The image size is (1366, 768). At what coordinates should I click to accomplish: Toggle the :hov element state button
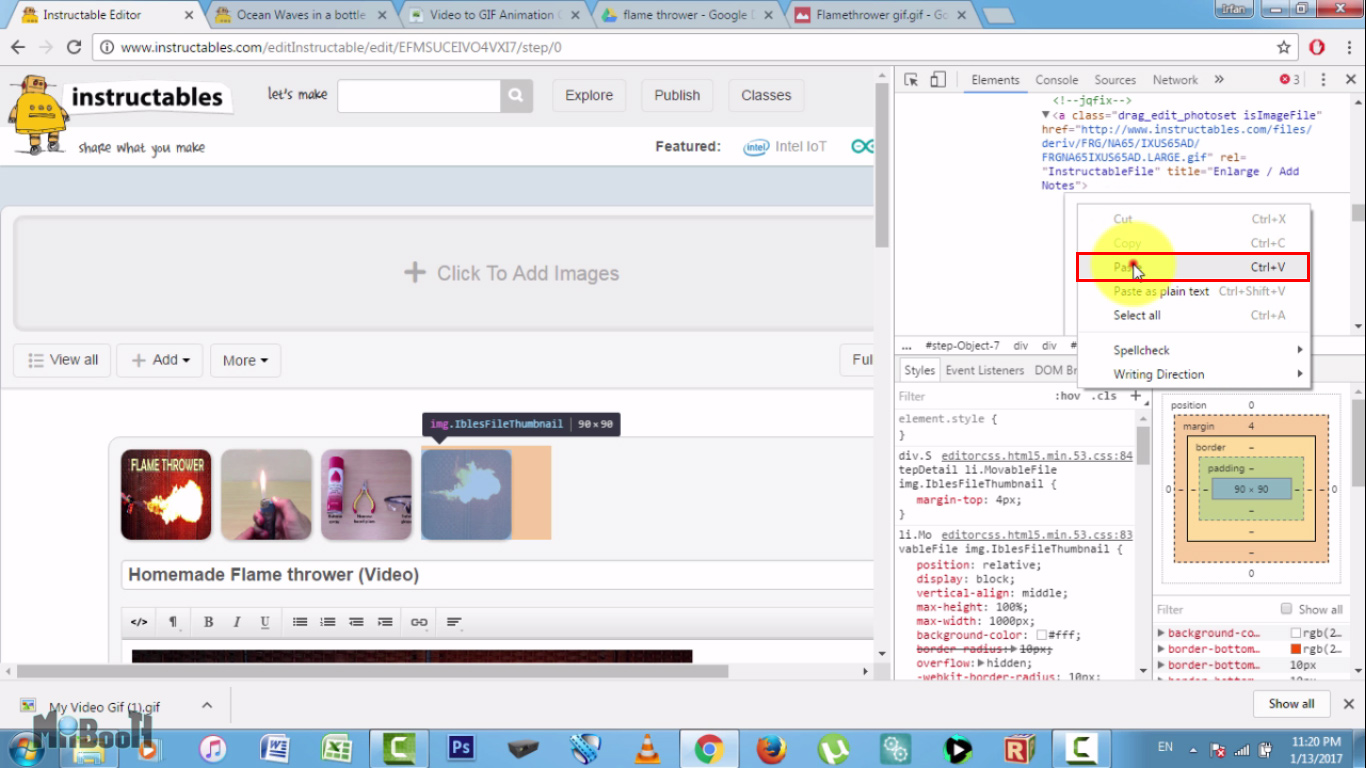point(1068,396)
